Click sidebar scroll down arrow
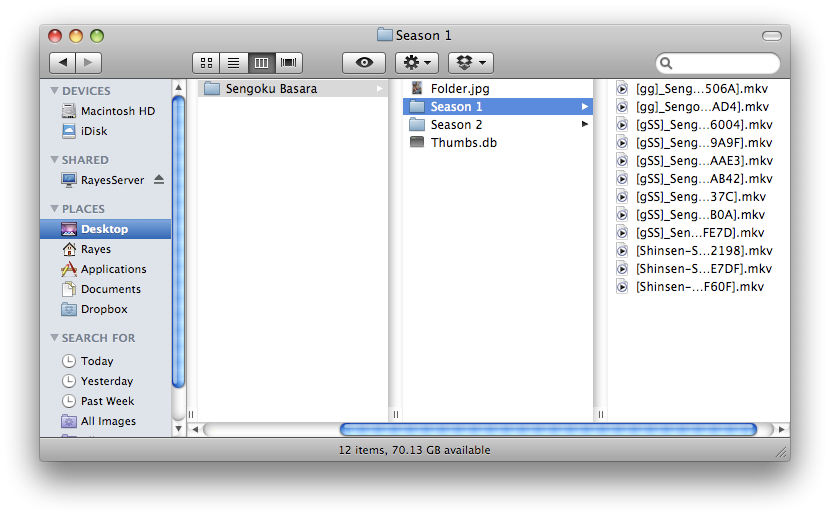 click(x=178, y=429)
